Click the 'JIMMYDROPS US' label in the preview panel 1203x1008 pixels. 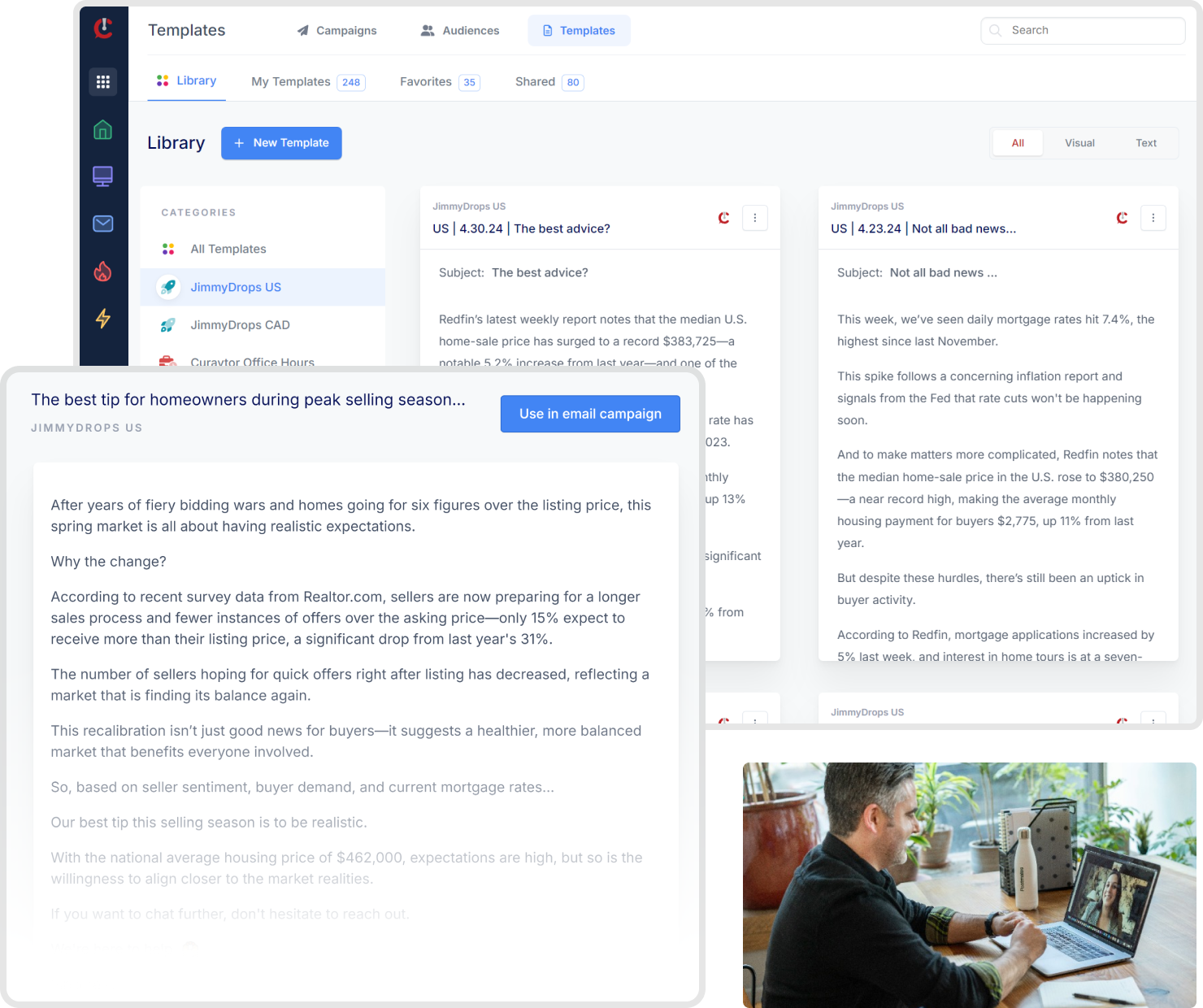[87, 428]
